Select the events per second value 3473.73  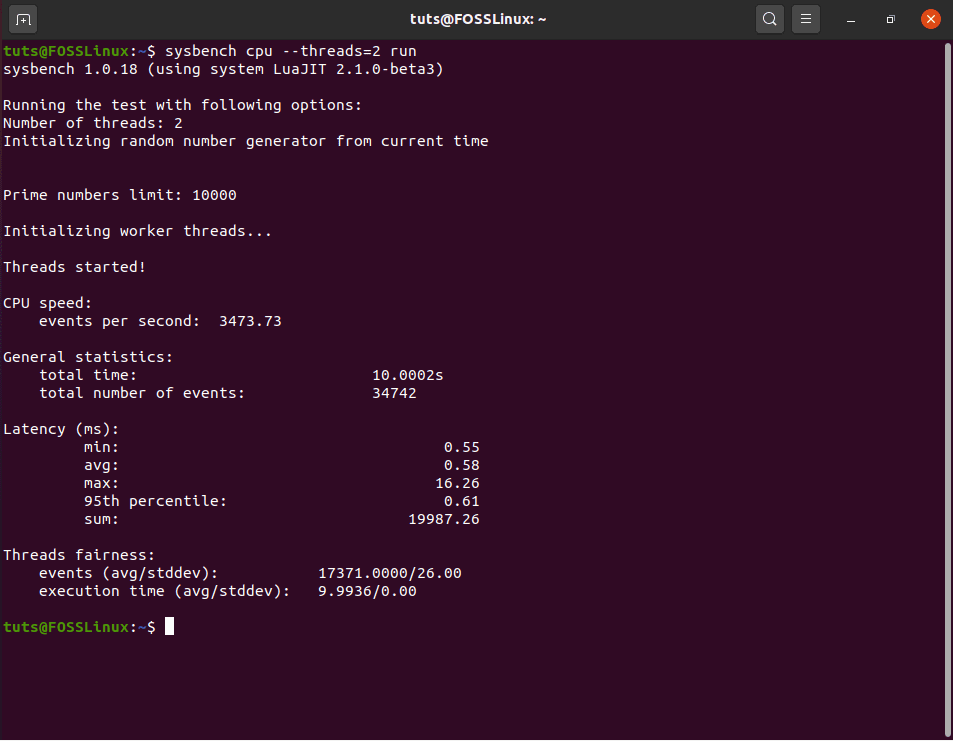(x=251, y=320)
